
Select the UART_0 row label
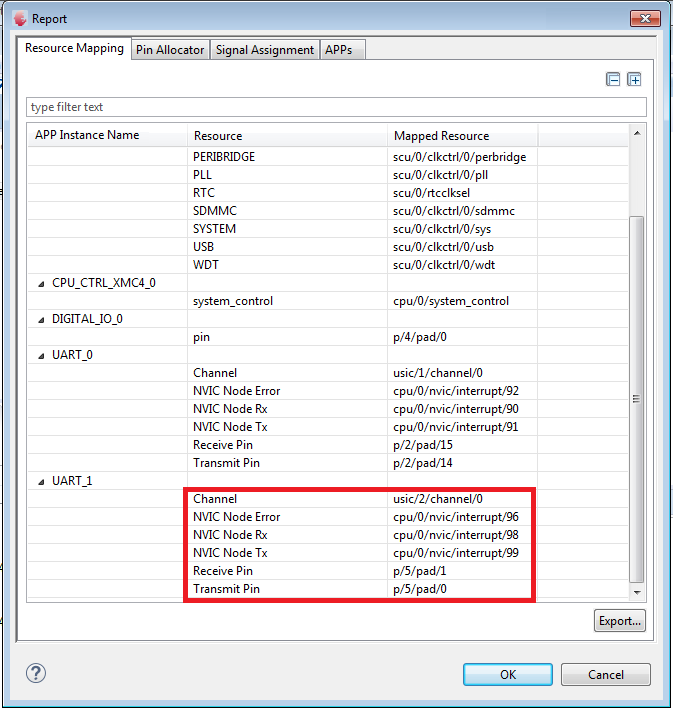click(72, 355)
